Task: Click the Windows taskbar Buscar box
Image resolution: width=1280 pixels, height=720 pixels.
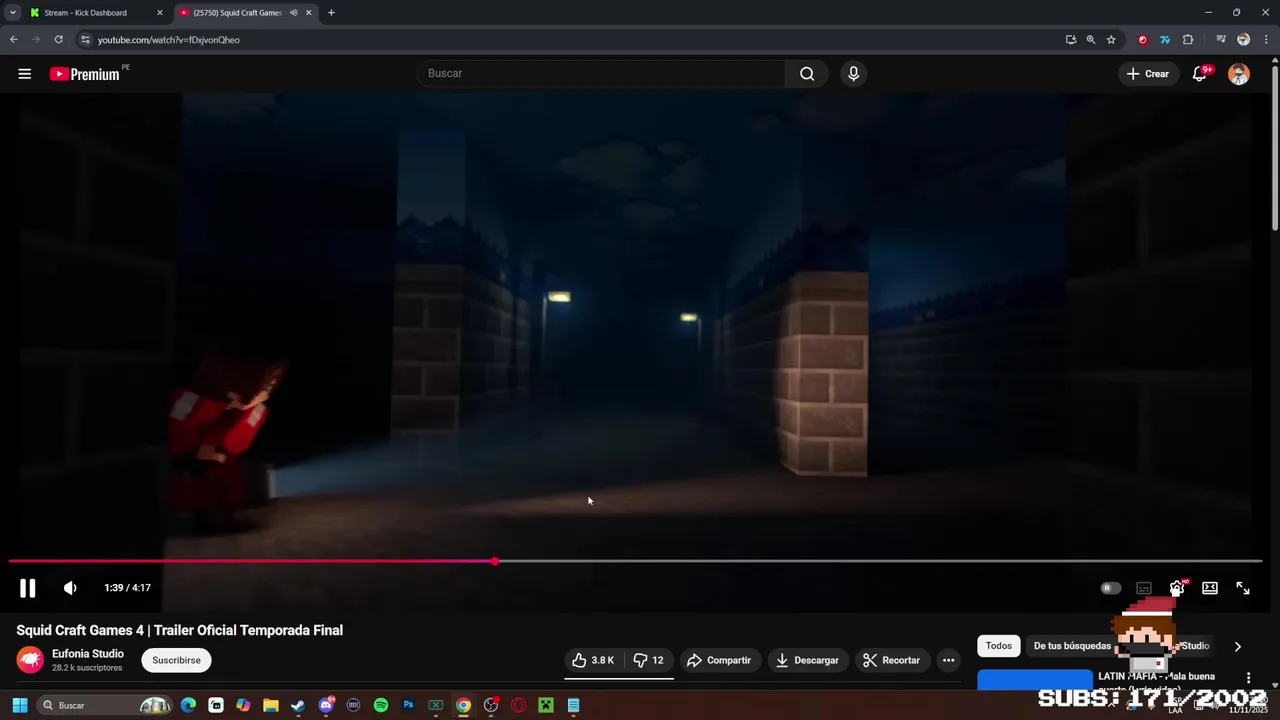Action: tap(103, 706)
